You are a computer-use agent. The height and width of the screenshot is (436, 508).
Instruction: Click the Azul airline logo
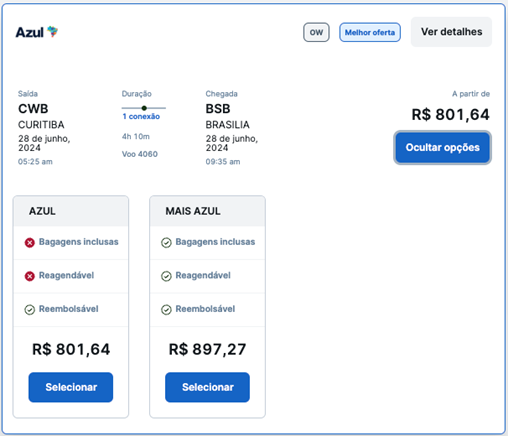37,32
